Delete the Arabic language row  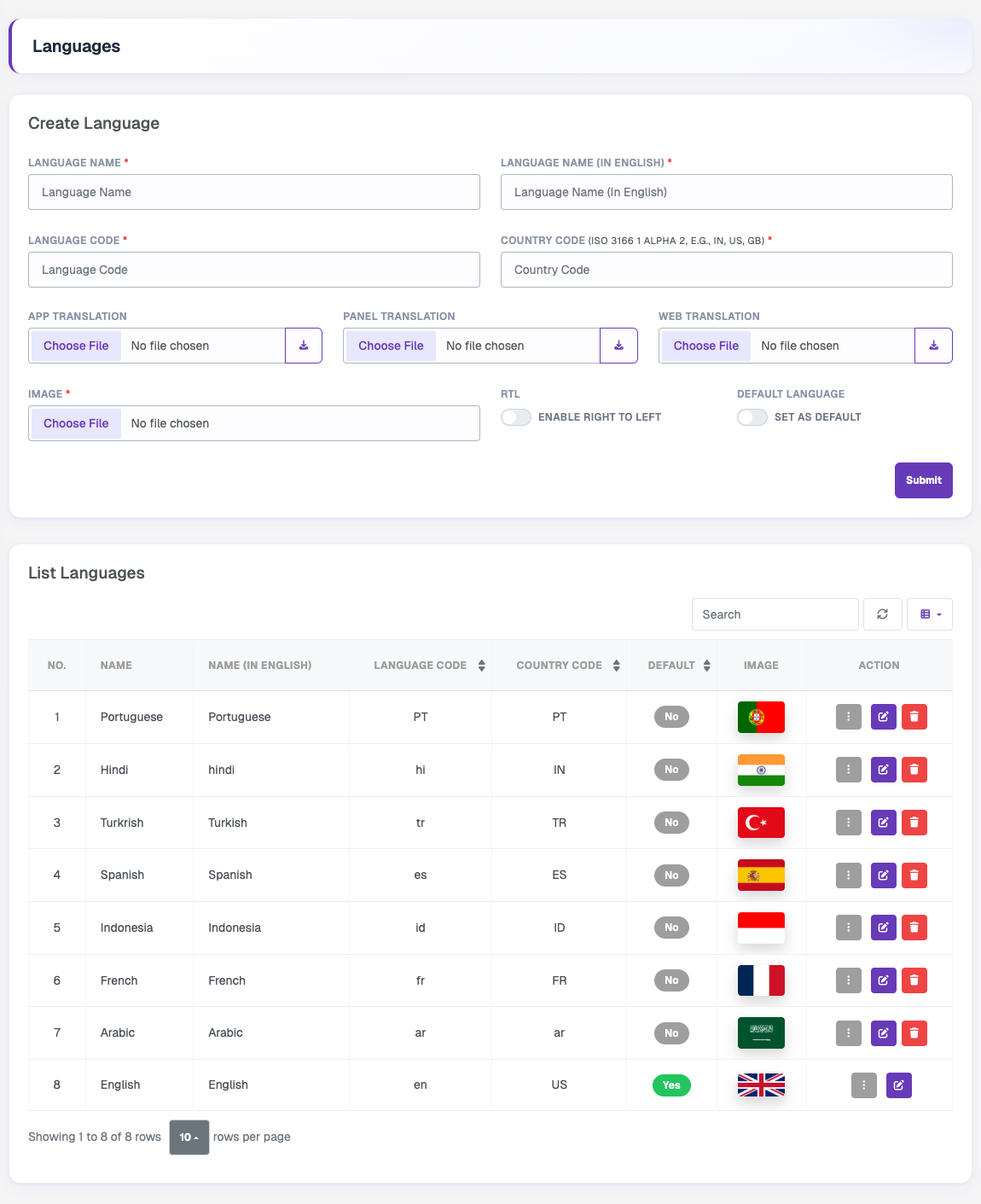click(914, 1033)
